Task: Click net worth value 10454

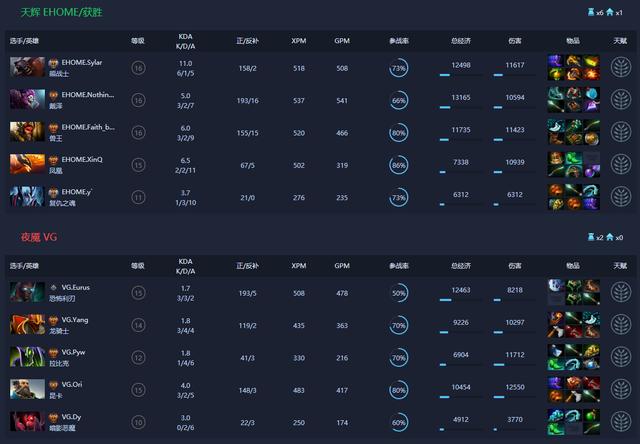Action: (461, 387)
